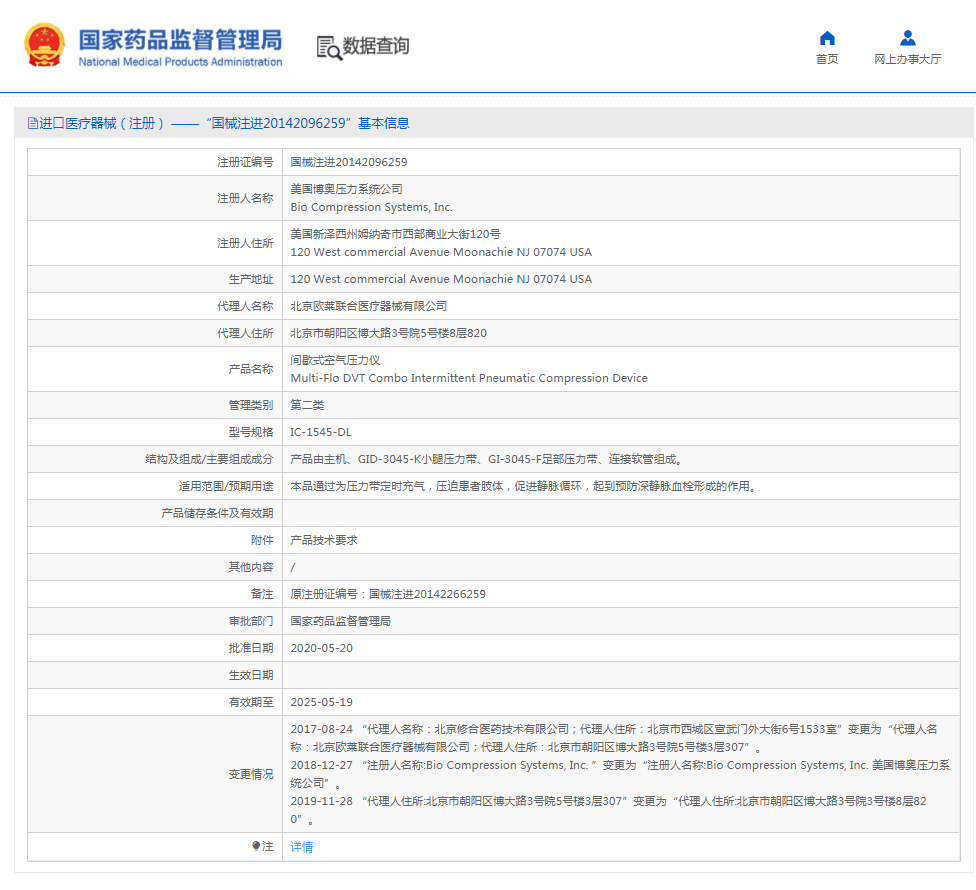Click the national emblem logo
The image size is (976, 890).
pyautogui.click(x=44, y=45)
